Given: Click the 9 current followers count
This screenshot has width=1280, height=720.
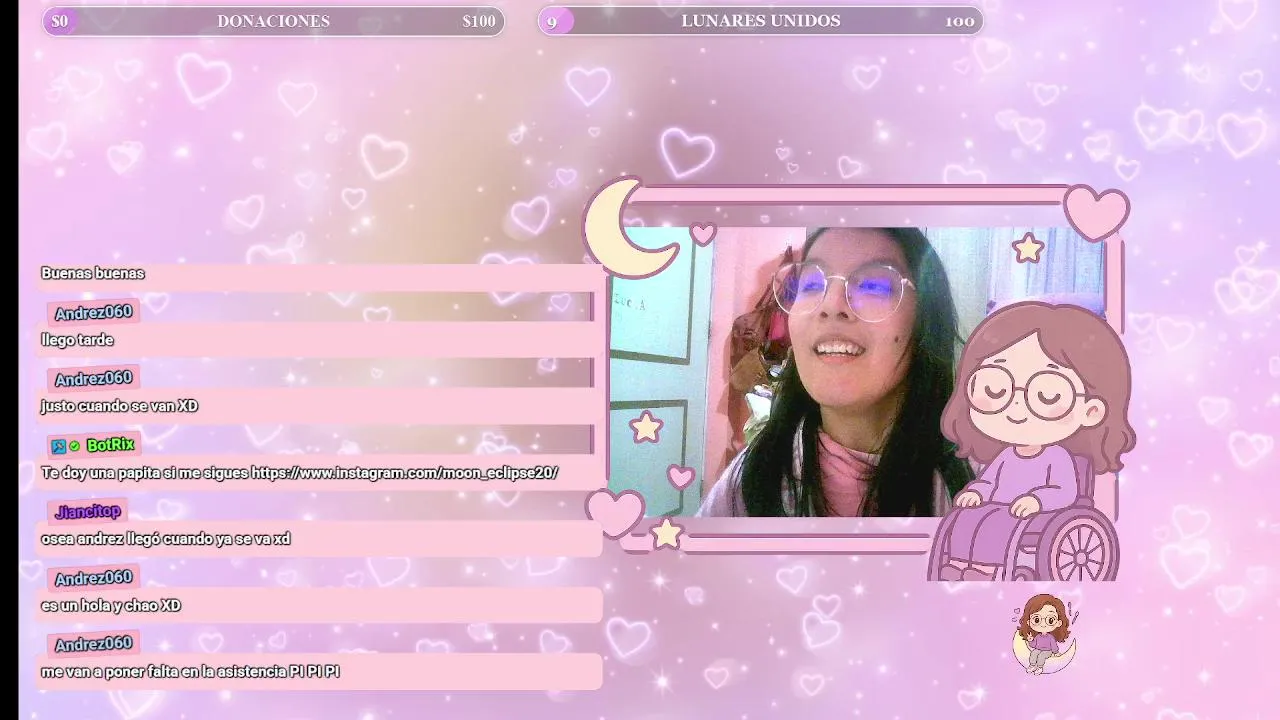Looking at the screenshot, I should coord(552,21).
